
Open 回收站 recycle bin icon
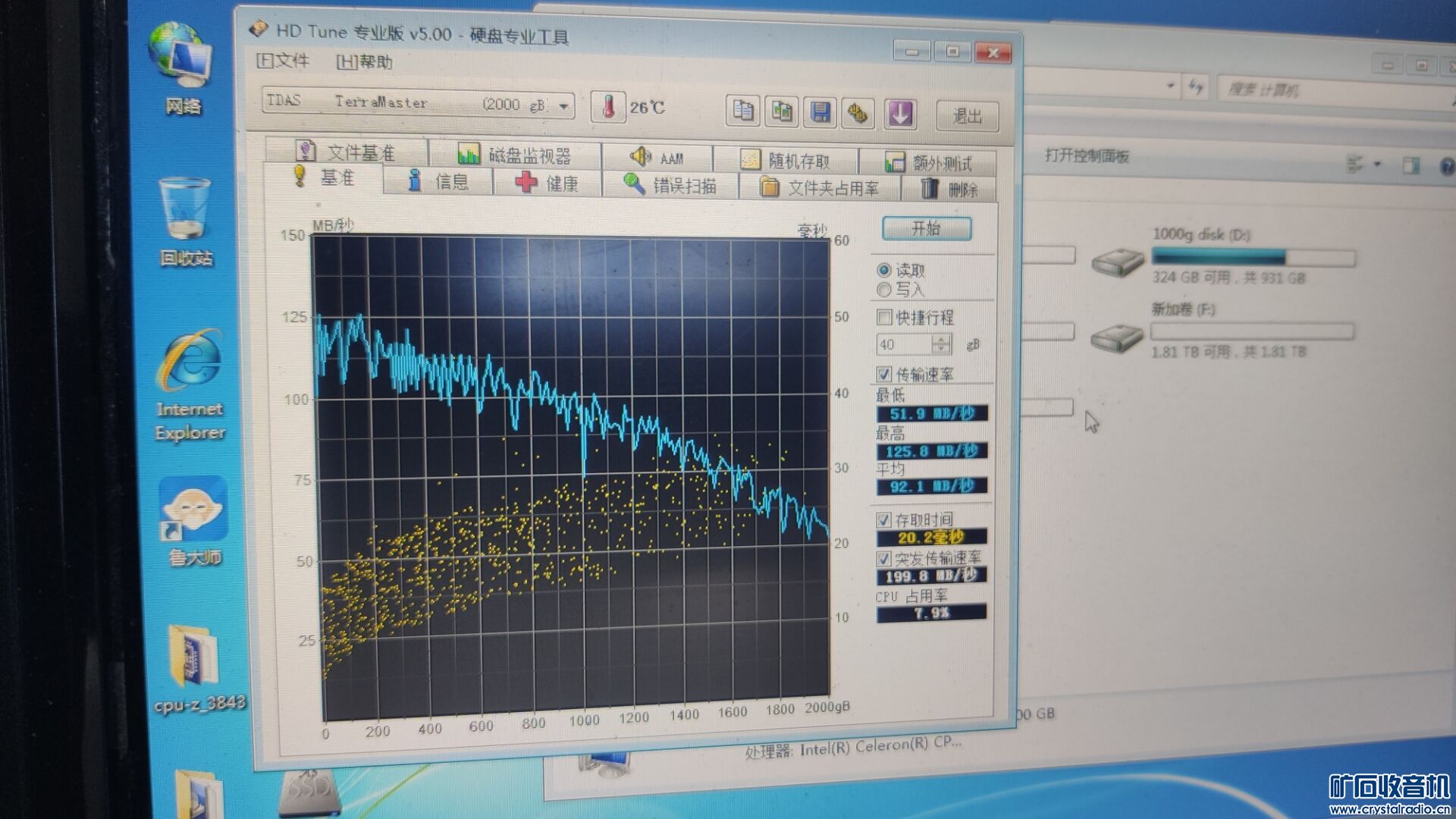coord(186,223)
